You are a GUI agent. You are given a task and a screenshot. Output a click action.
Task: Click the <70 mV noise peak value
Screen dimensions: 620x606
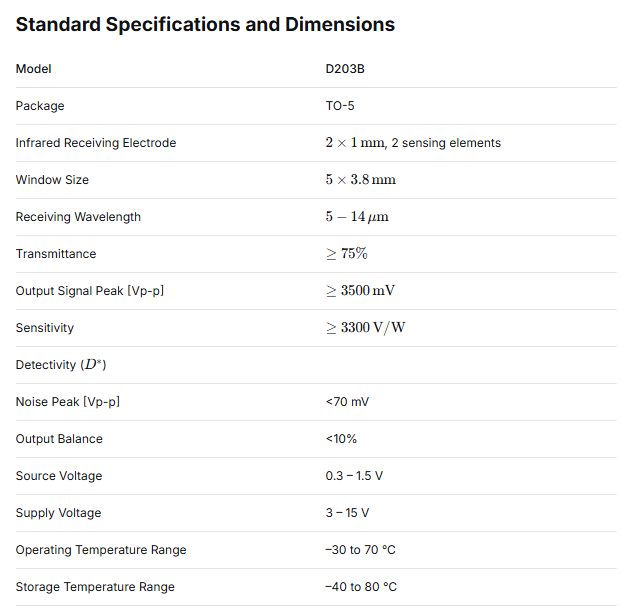pyautogui.click(x=347, y=402)
